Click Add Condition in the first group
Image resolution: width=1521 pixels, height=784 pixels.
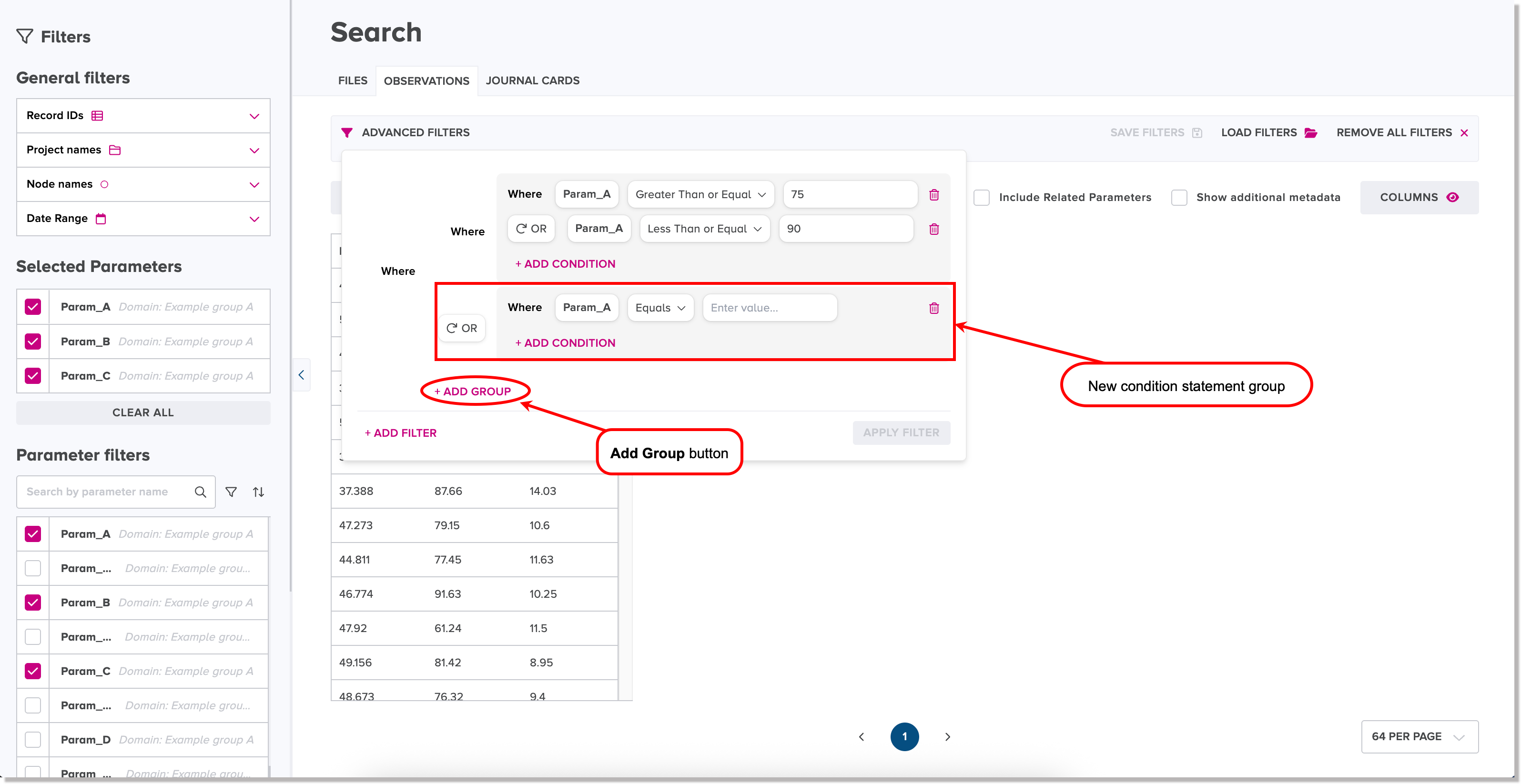565,264
